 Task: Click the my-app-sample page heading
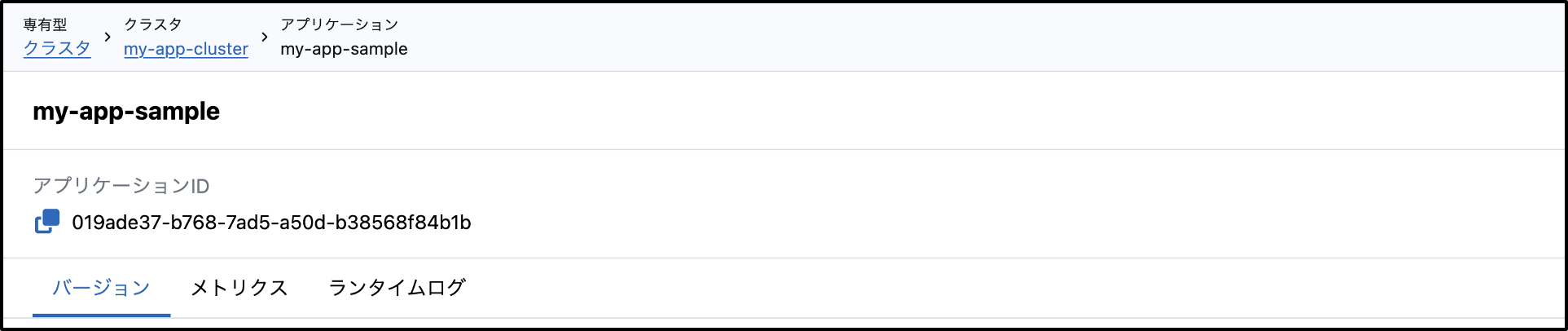[x=126, y=112]
